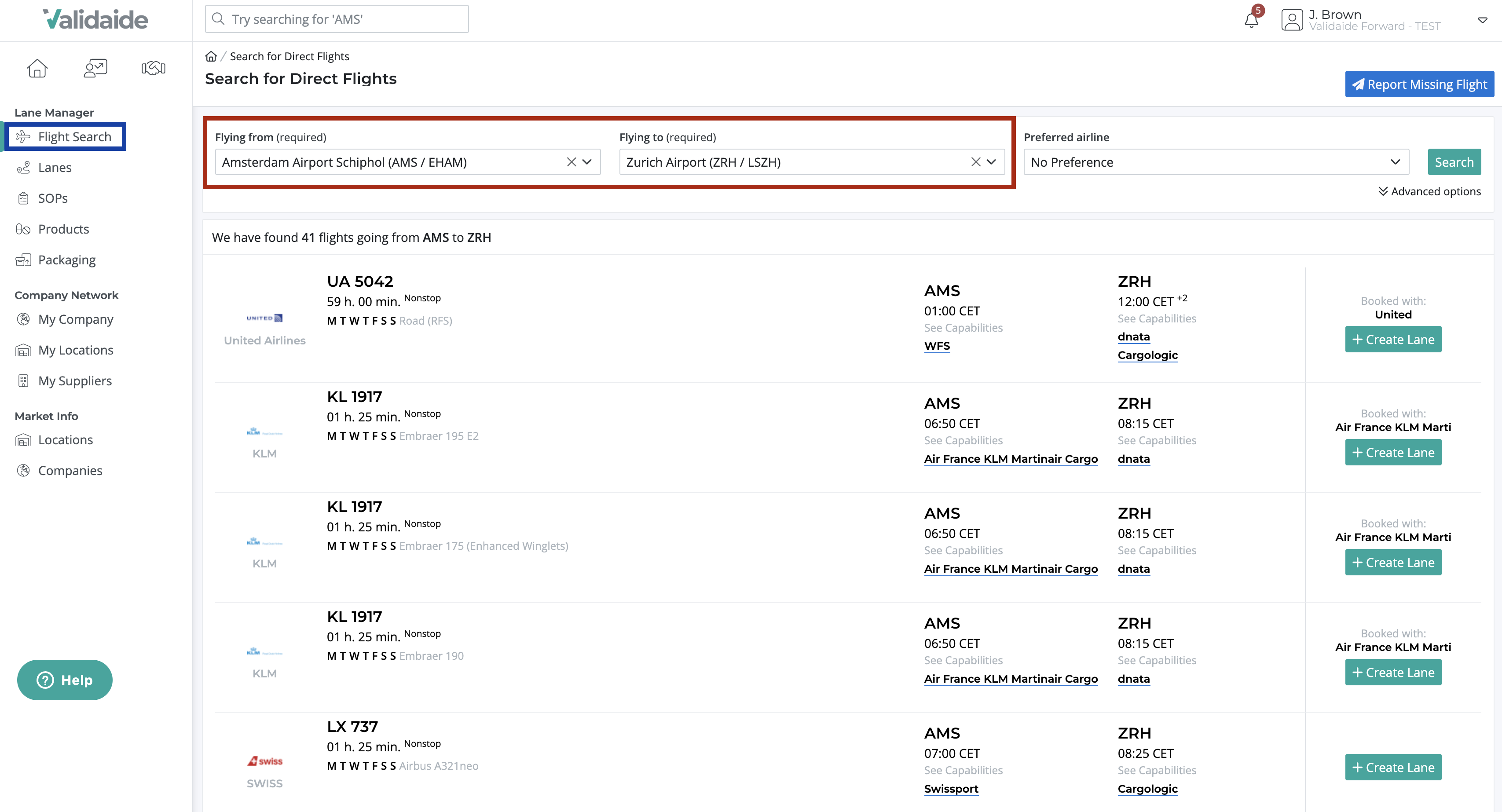Open the Flying from airport dropdown
Screen dimensions: 1502x812
[587, 162]
